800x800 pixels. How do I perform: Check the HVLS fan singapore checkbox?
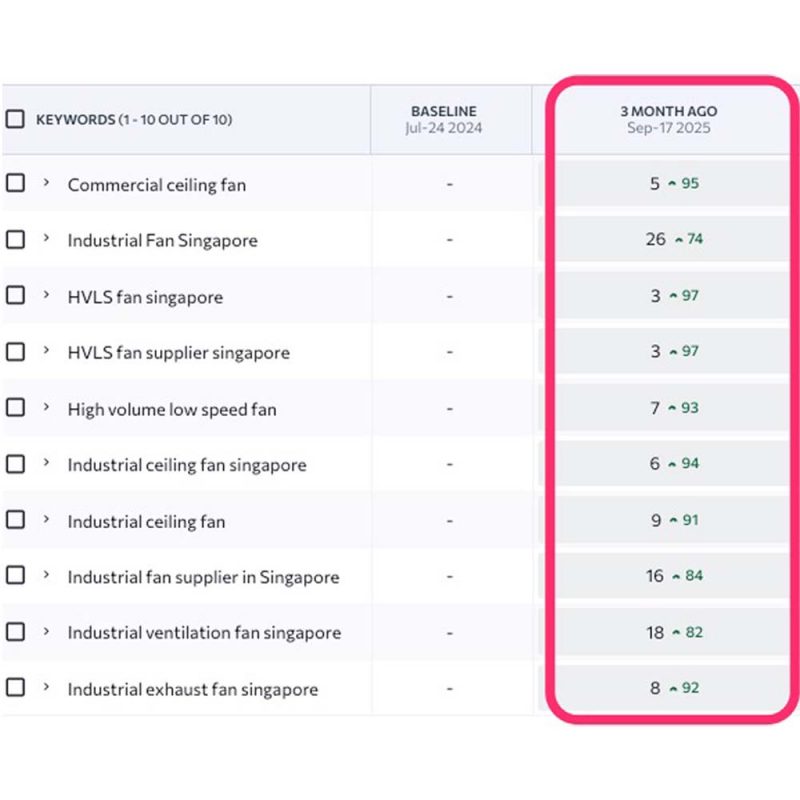coord(15,296)
